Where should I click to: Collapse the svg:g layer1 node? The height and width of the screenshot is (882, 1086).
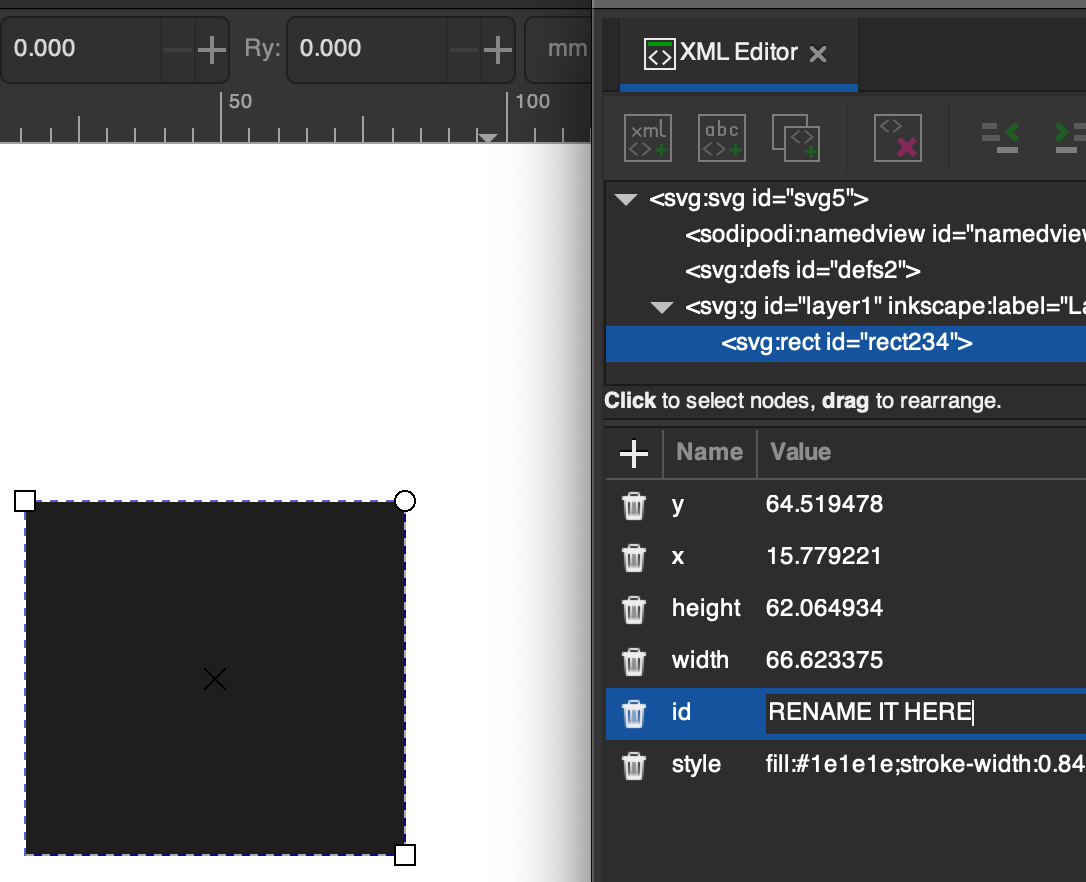(x=662, y=307)
